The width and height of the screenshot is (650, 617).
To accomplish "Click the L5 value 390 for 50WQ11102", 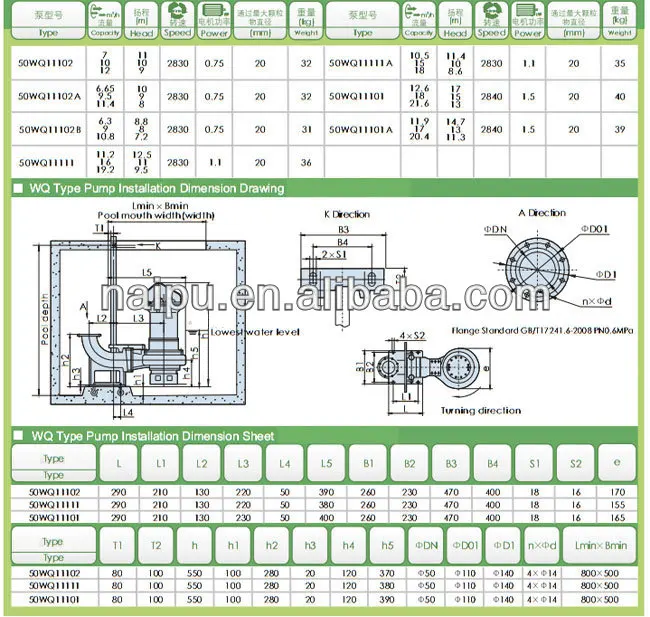I will coord(326,492).
